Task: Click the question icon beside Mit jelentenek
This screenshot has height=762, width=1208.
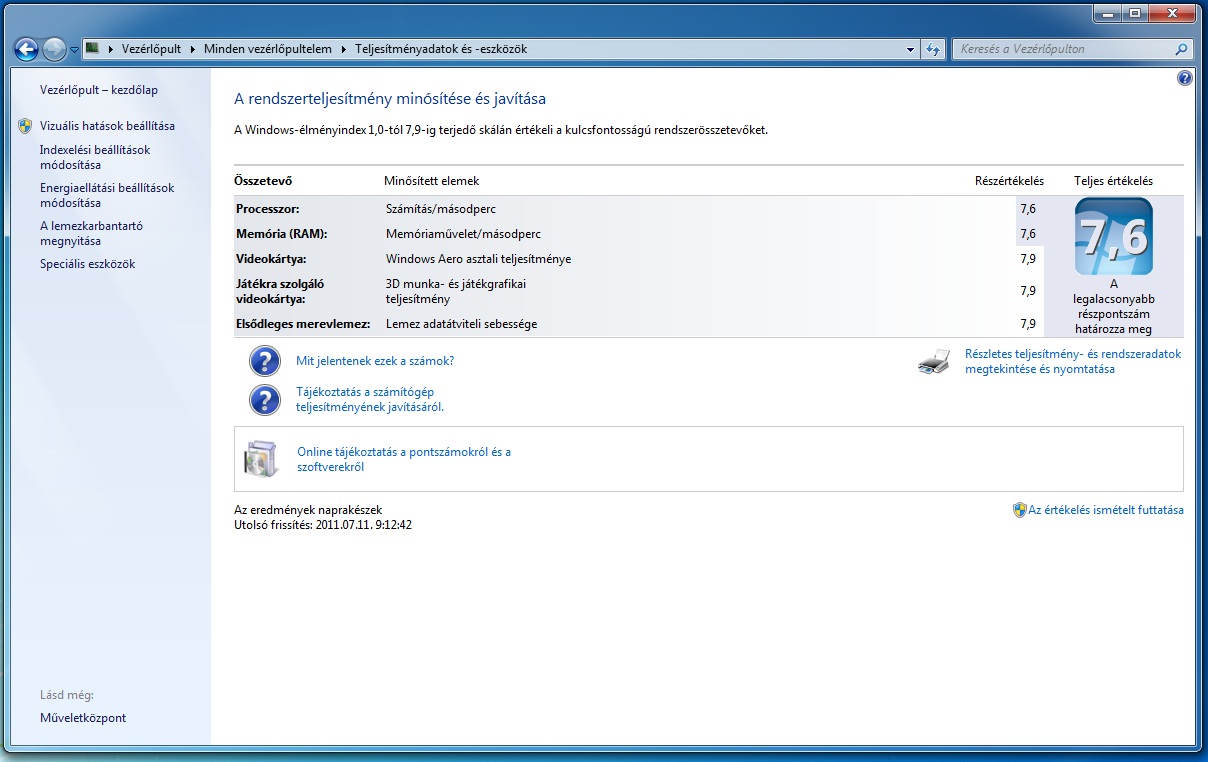Action: coord(264,361)
